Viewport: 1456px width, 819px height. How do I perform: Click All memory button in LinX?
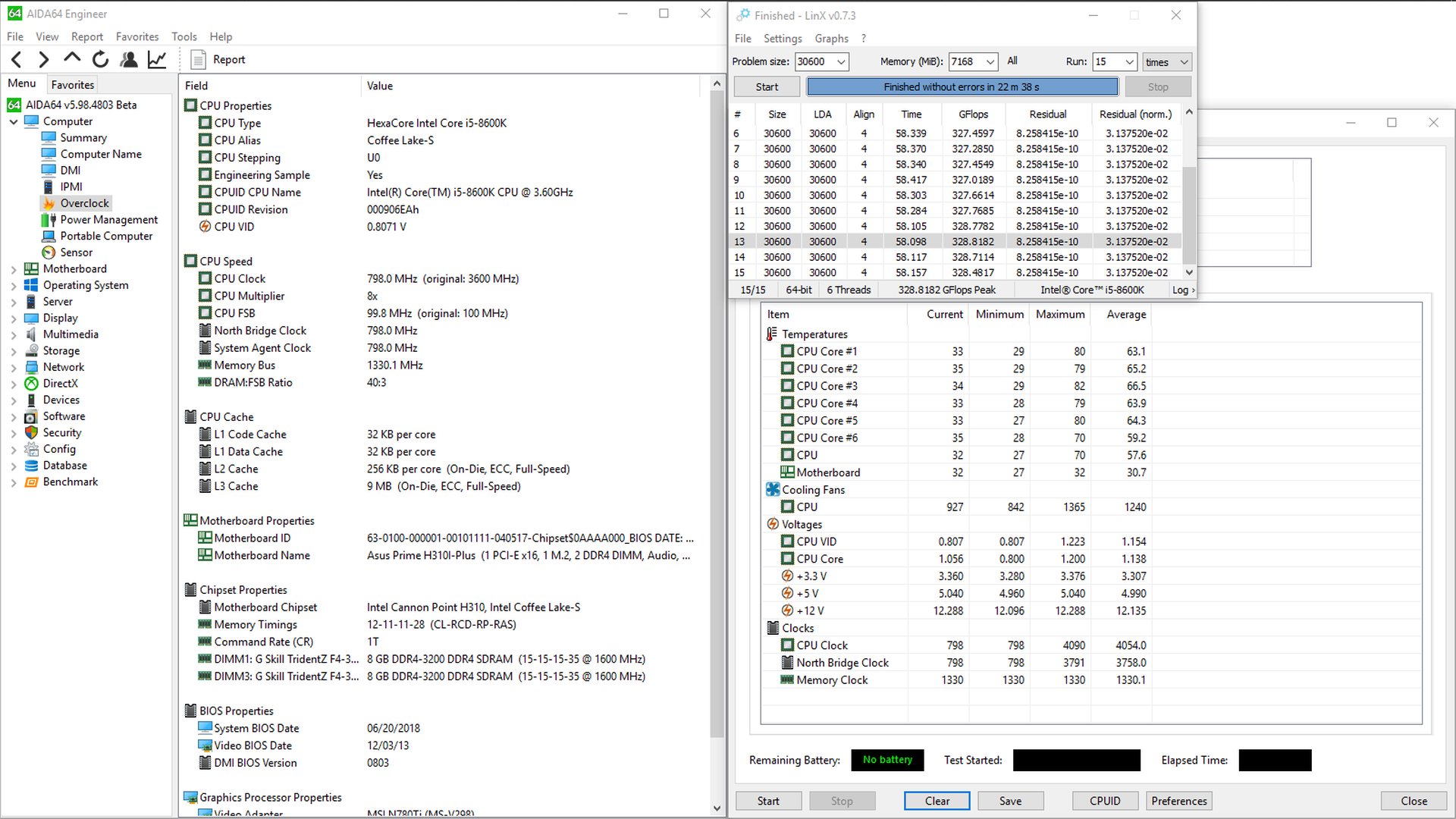click(1012, 61)
